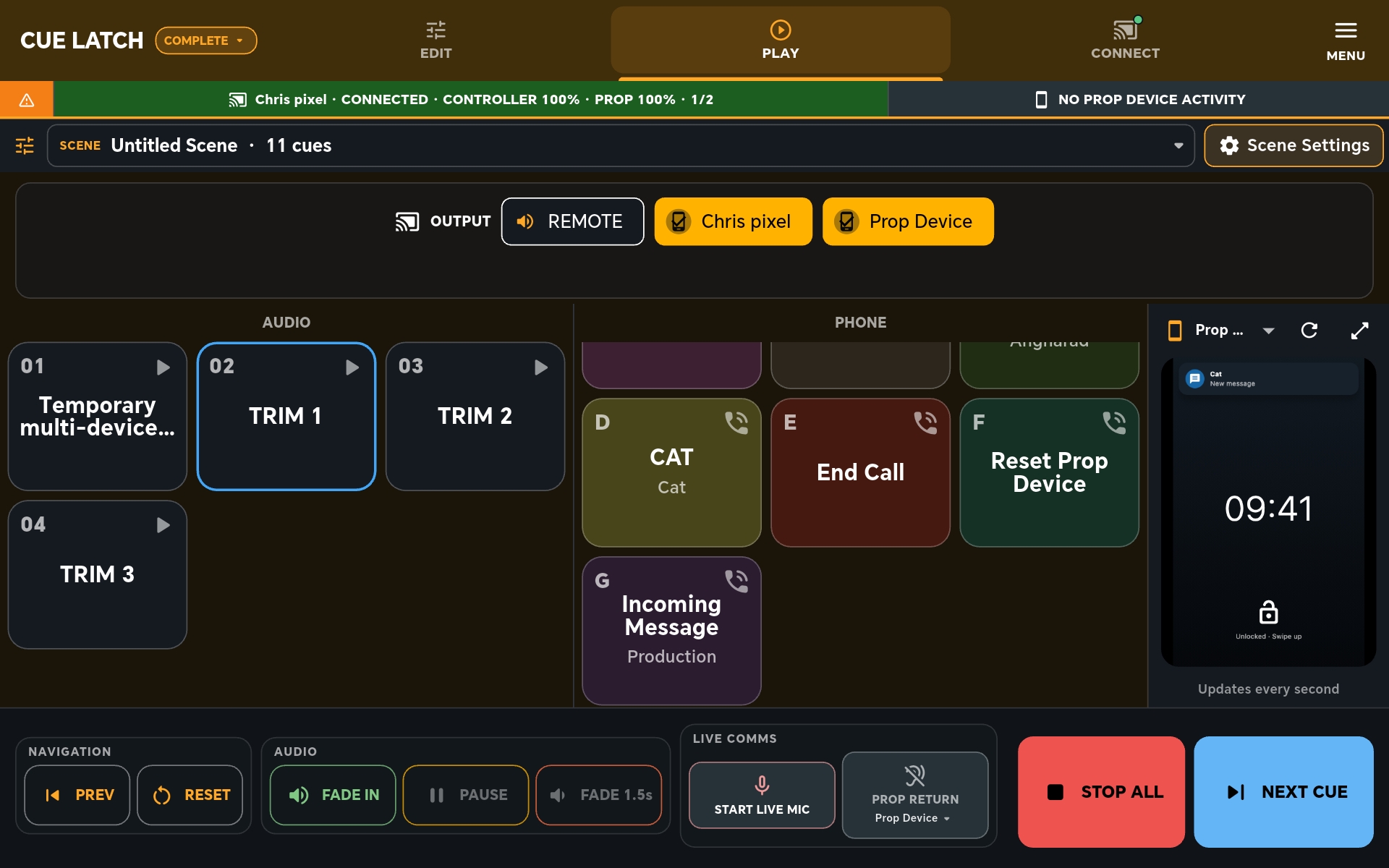Click the STOP ALL button
Screen dimensions: 1389x868
pos(1101,792)
